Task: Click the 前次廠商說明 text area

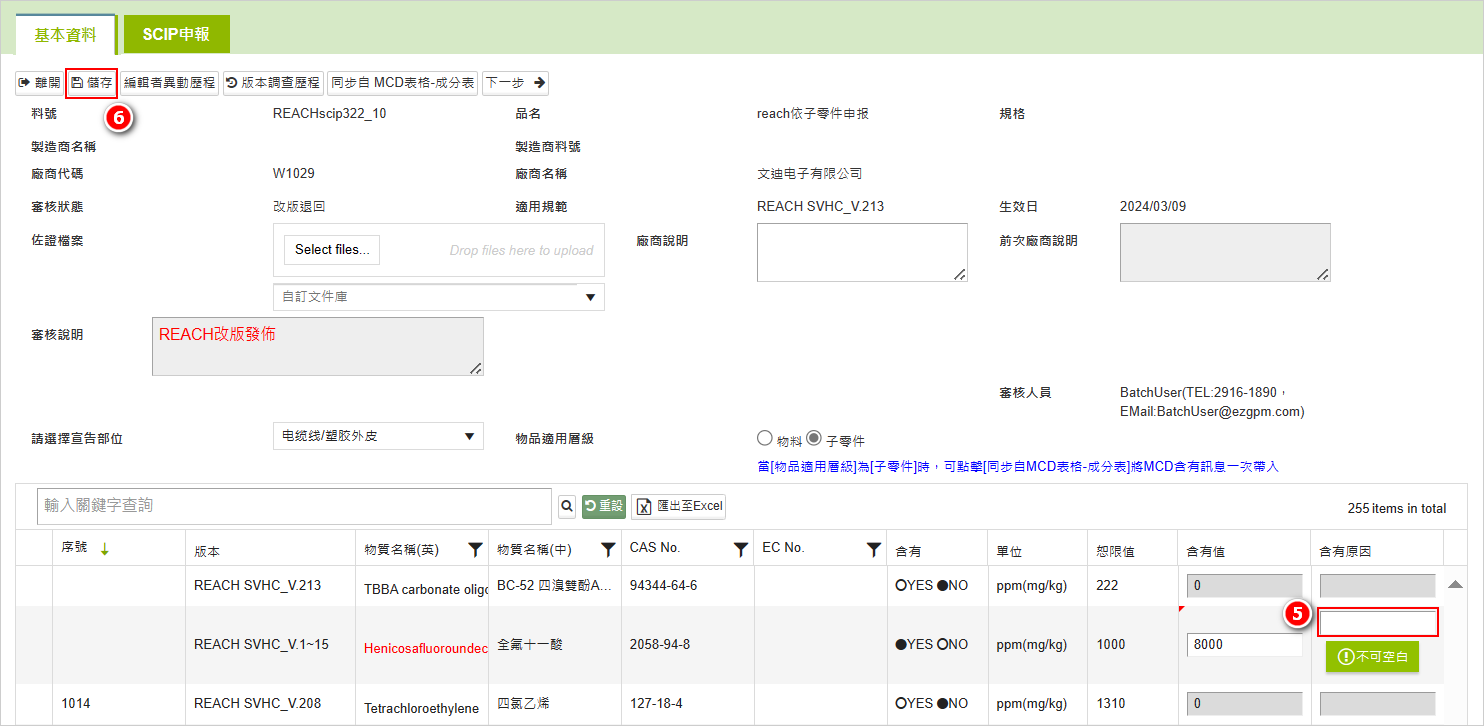Action: [x=1225, y=253]
